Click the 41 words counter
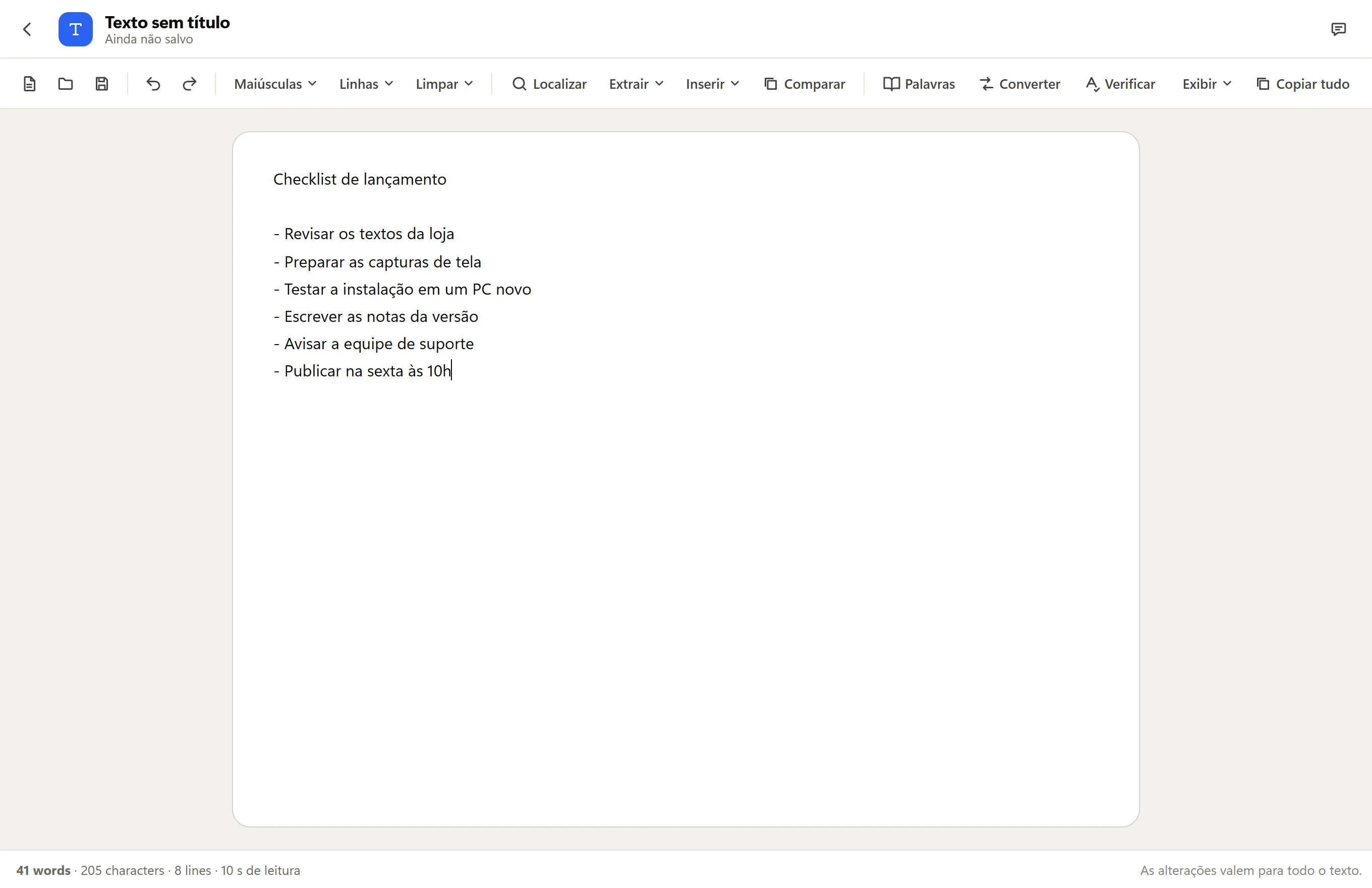The width and height of the screenshot is (1372, 888). pyautogui.click(x=43, y=870)
